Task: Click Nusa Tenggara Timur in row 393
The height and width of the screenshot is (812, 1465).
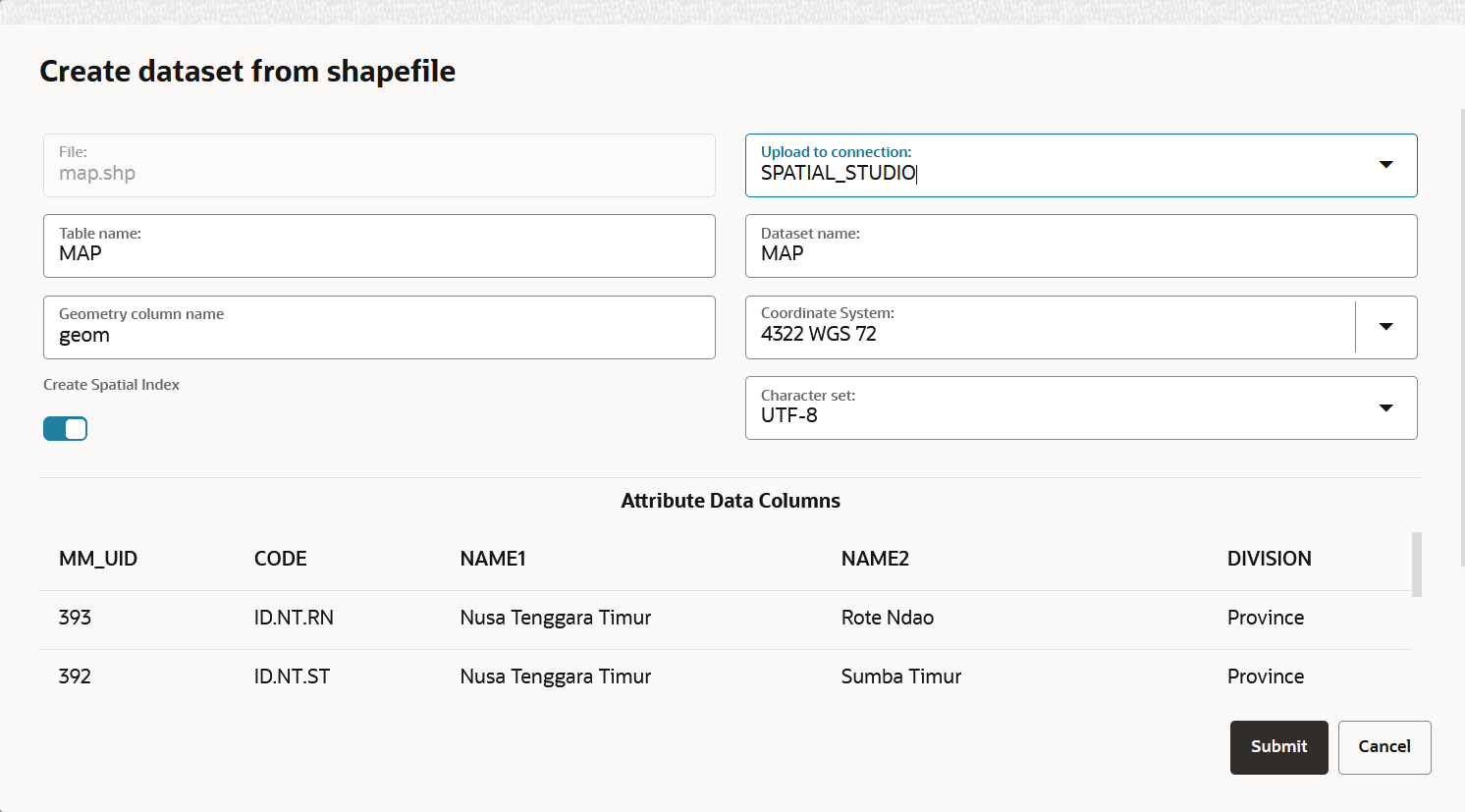Action: (x=556, y=618)
